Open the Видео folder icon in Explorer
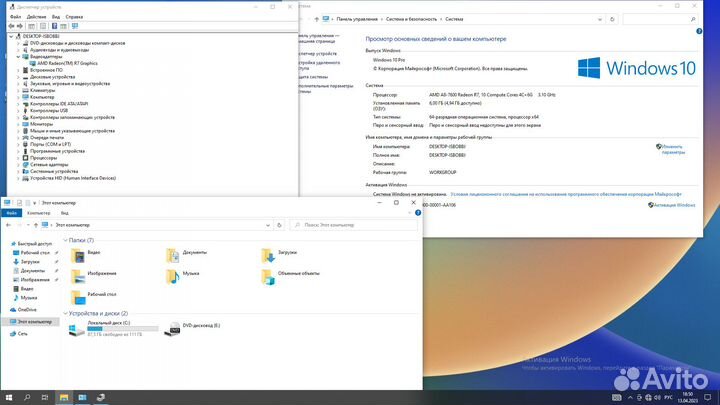 coord(78,256)
